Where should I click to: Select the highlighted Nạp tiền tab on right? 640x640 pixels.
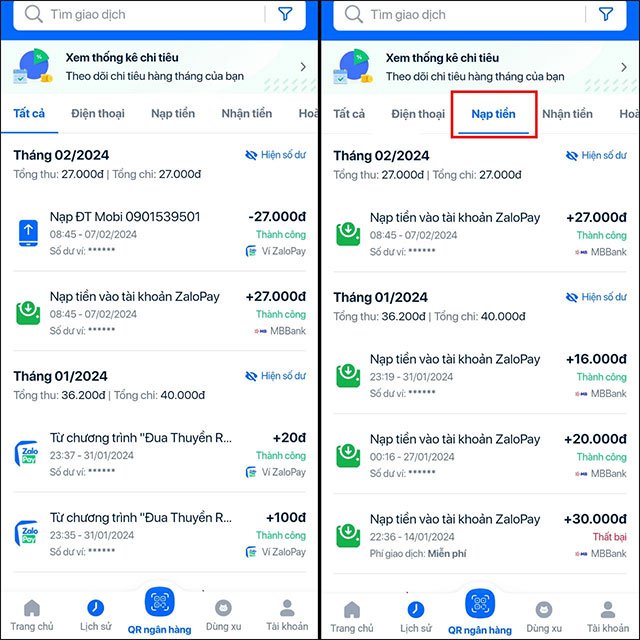[x=493, y=114]
